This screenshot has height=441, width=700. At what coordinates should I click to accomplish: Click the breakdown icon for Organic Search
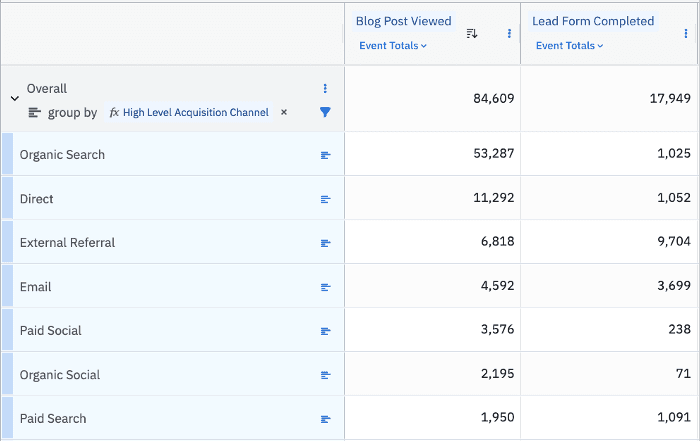click(325, 155)
